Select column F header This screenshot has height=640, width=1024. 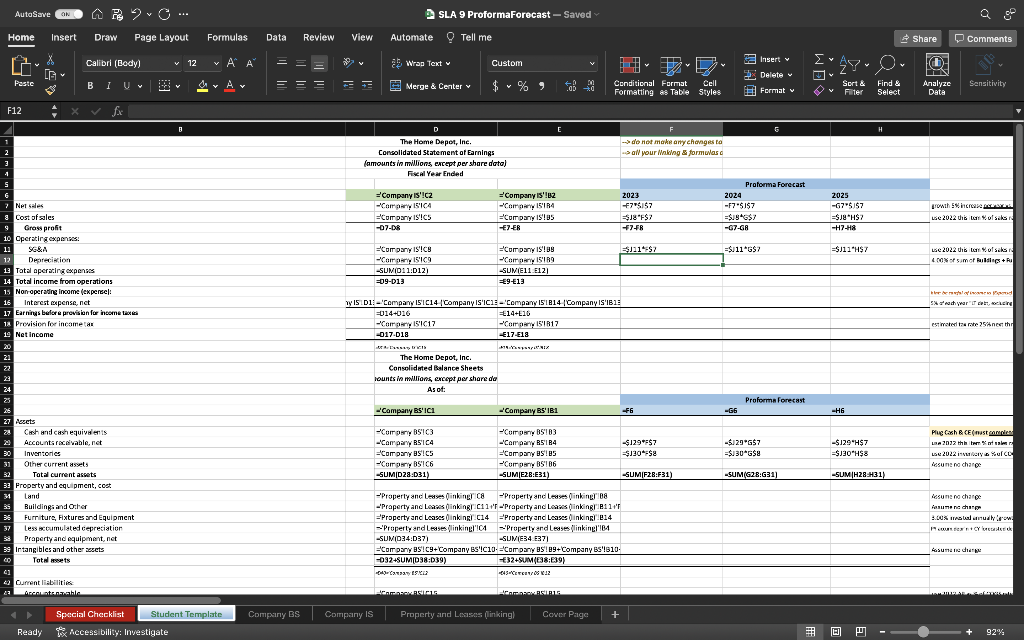671,129
